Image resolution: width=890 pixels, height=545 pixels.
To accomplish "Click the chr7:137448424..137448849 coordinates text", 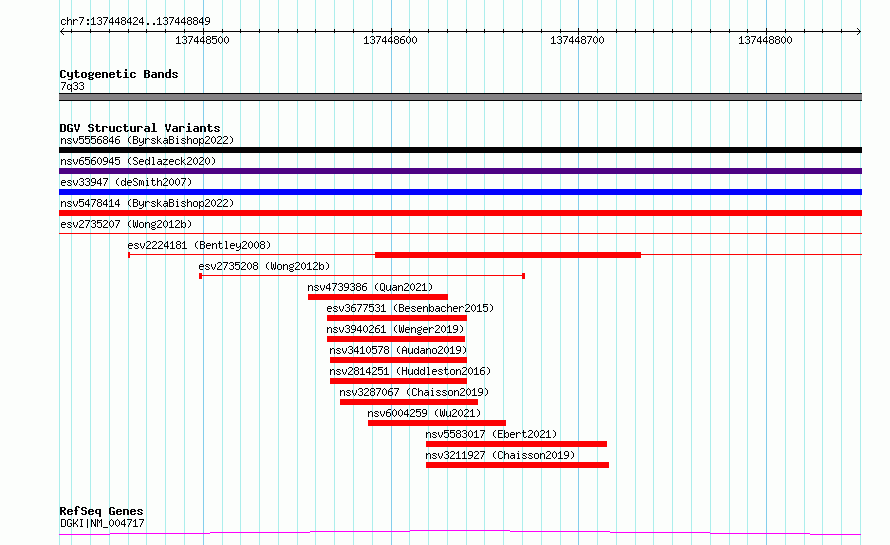I will click(x=135, y=22).
